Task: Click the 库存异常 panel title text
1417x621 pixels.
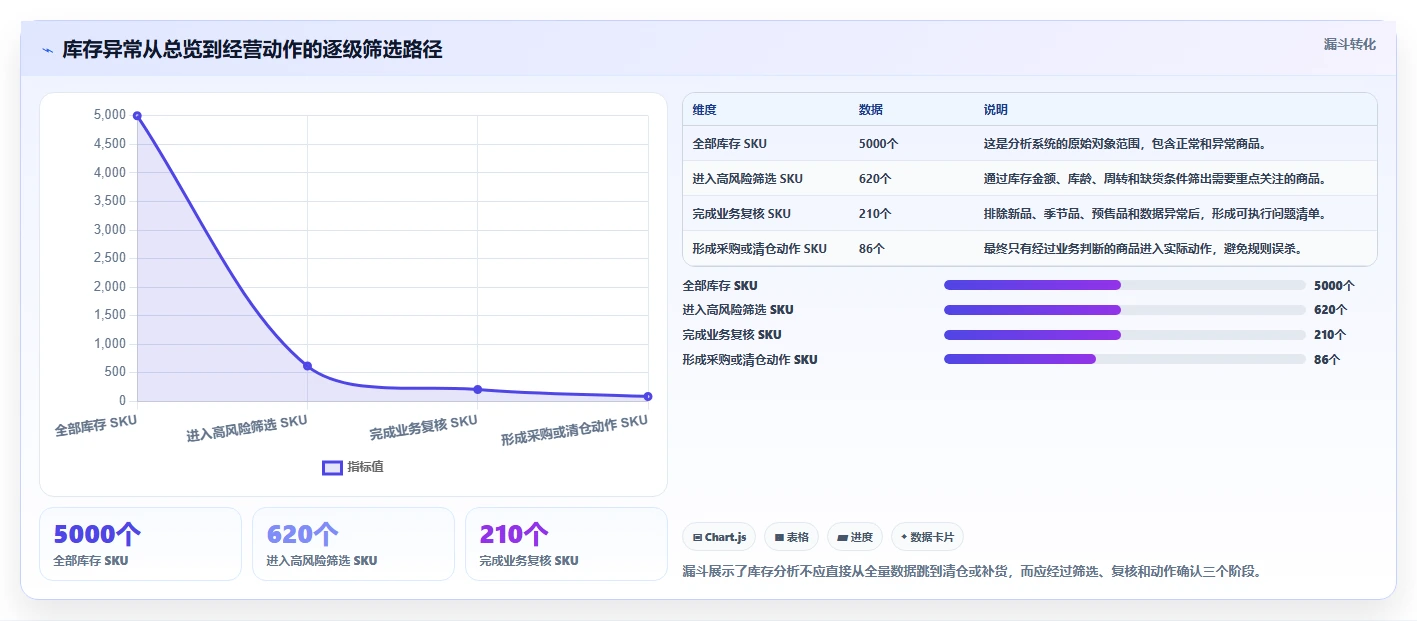Action: coord(252,50)
